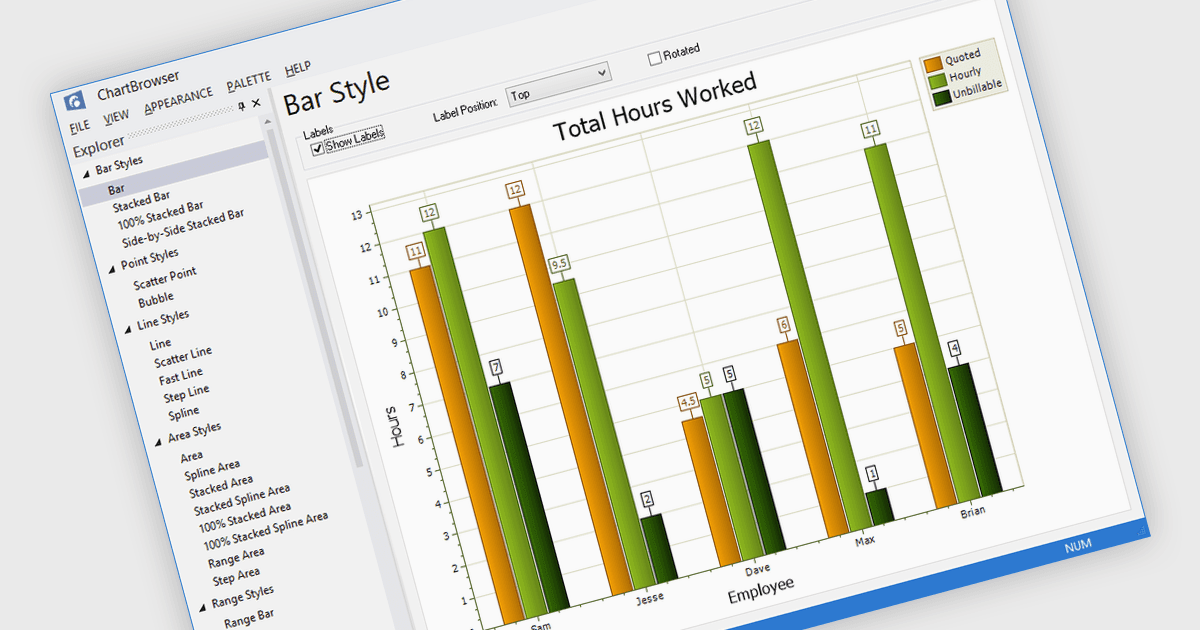Select Scatter Line style

point(183,356)
